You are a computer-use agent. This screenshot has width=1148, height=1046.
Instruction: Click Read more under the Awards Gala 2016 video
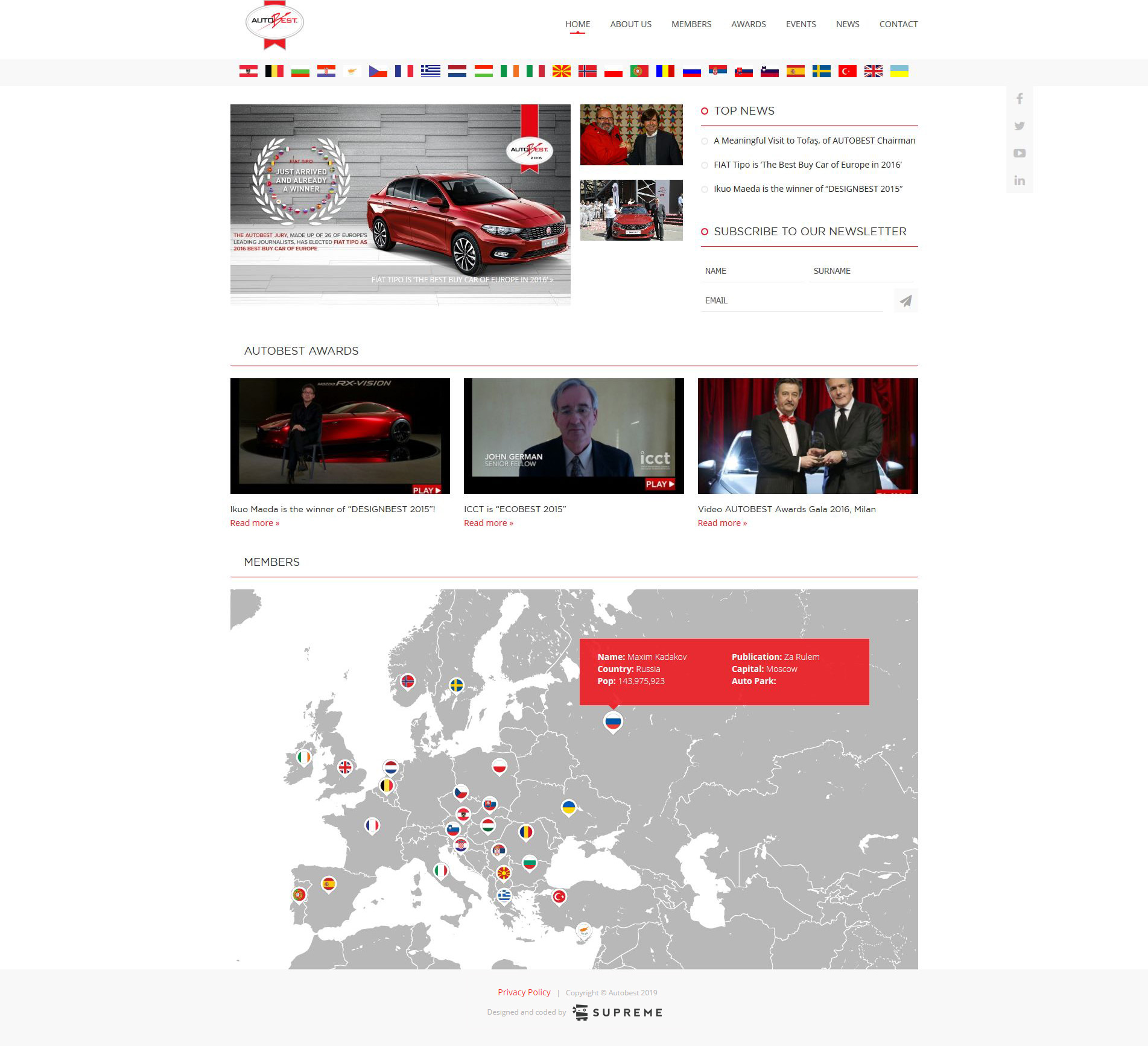pyautogui.click(x=722, y=523)
